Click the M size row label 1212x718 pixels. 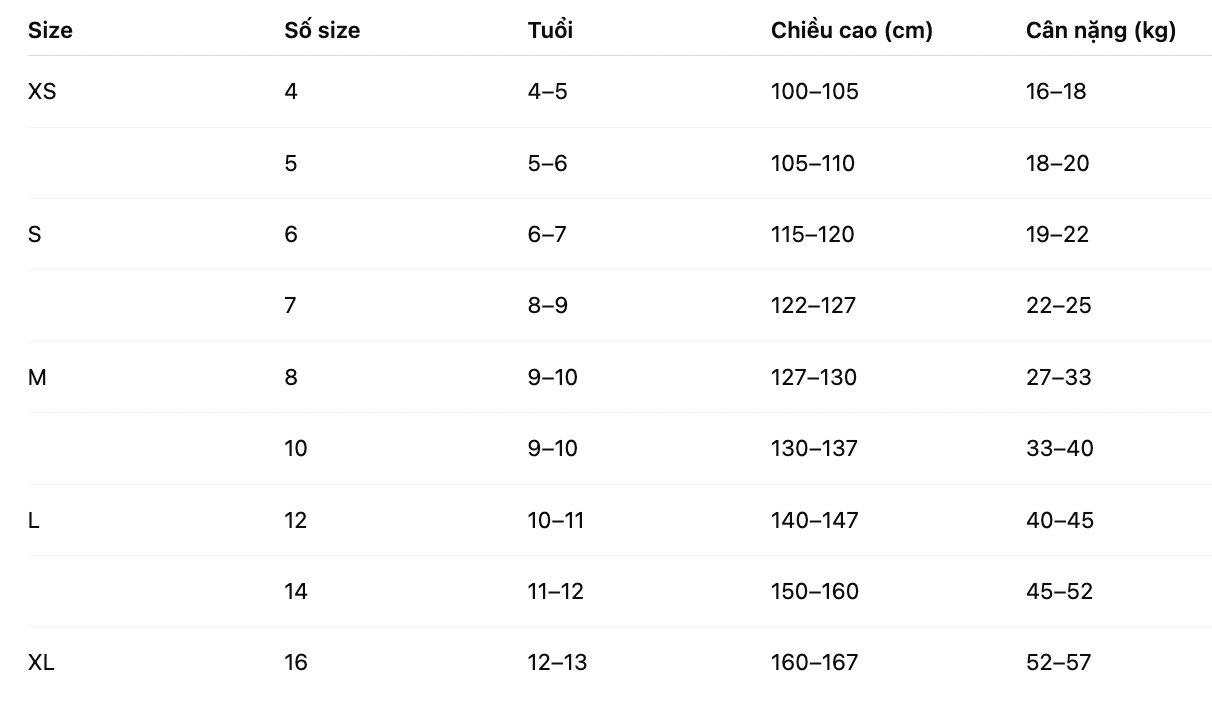(x=37, y=378)
